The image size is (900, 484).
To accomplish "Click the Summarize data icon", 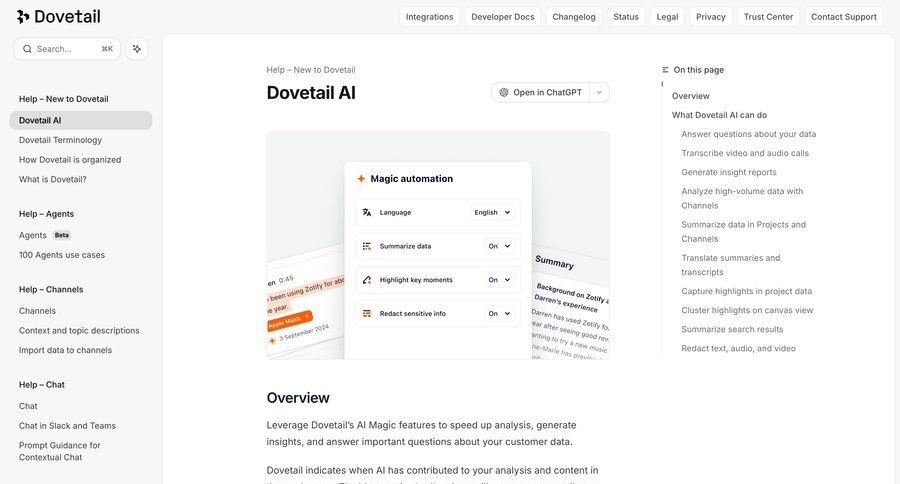I will [367, 246].
